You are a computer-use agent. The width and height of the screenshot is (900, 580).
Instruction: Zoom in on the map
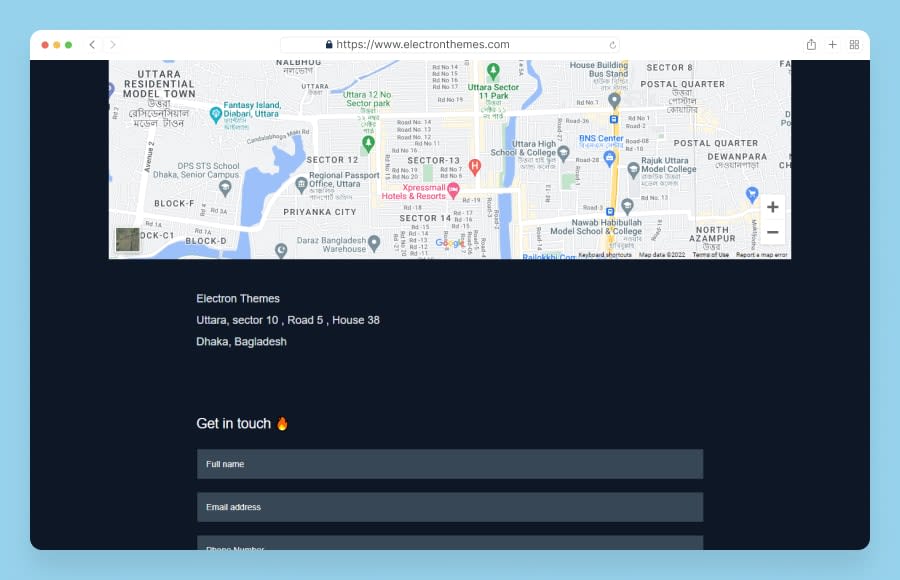click(x=773, y=207)
